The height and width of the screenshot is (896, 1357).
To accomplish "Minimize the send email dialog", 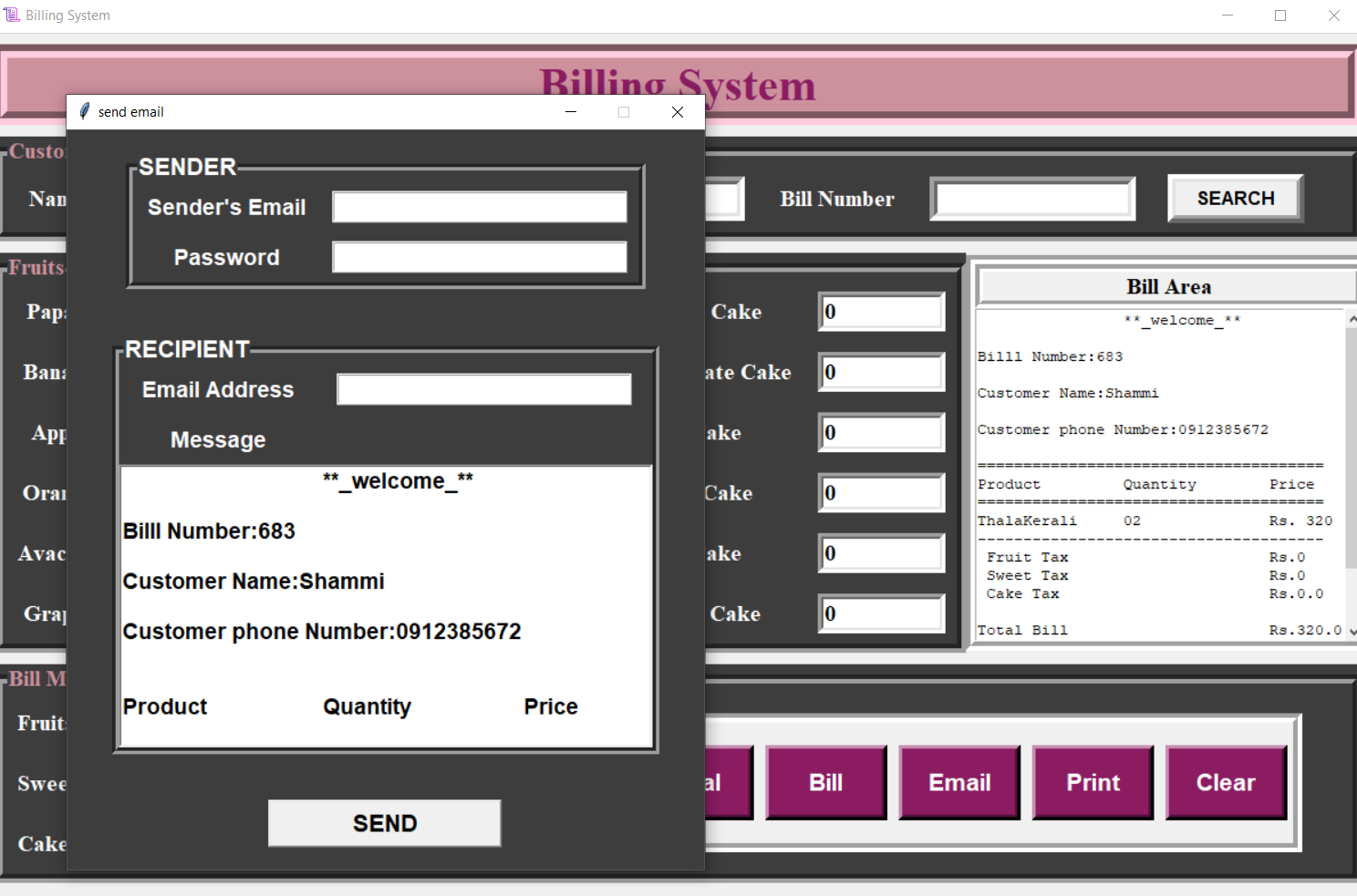I will point(571,112).
